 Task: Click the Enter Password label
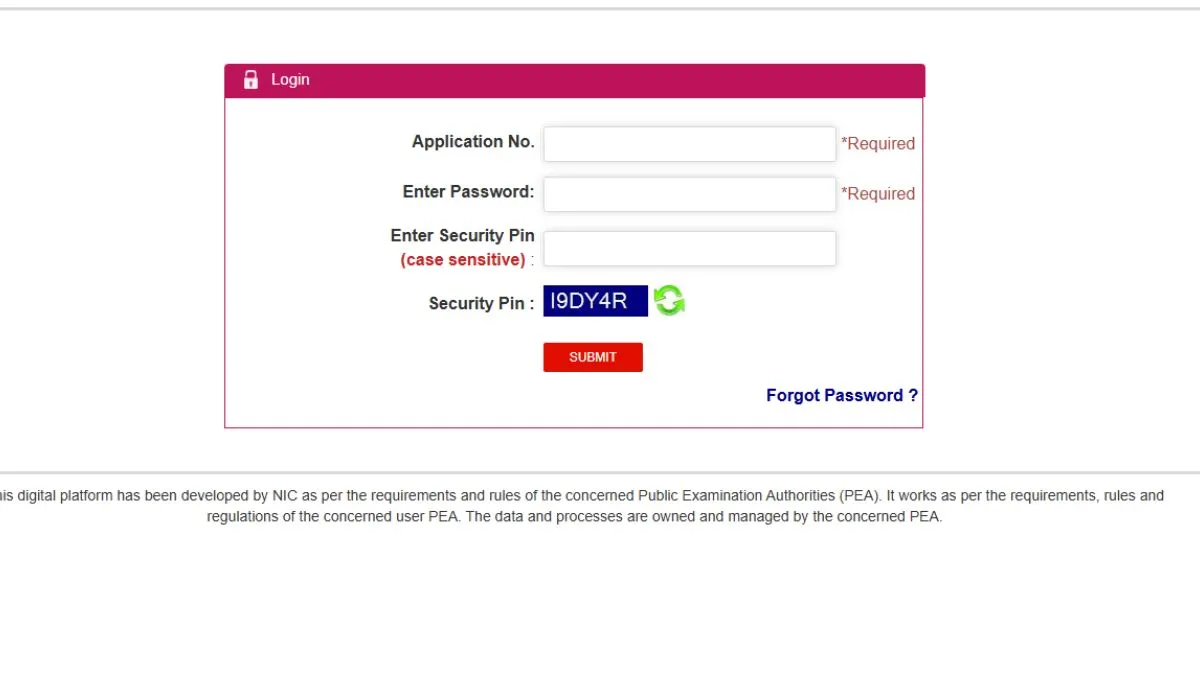pyautogui.click(x=468, y=192)
